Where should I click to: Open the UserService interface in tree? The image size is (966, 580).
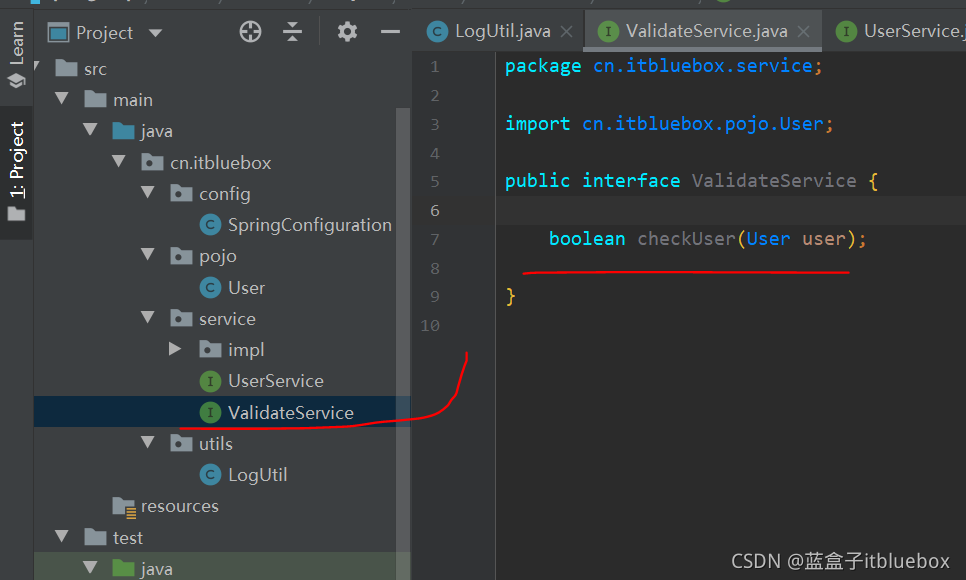click(x=275, y=381)
